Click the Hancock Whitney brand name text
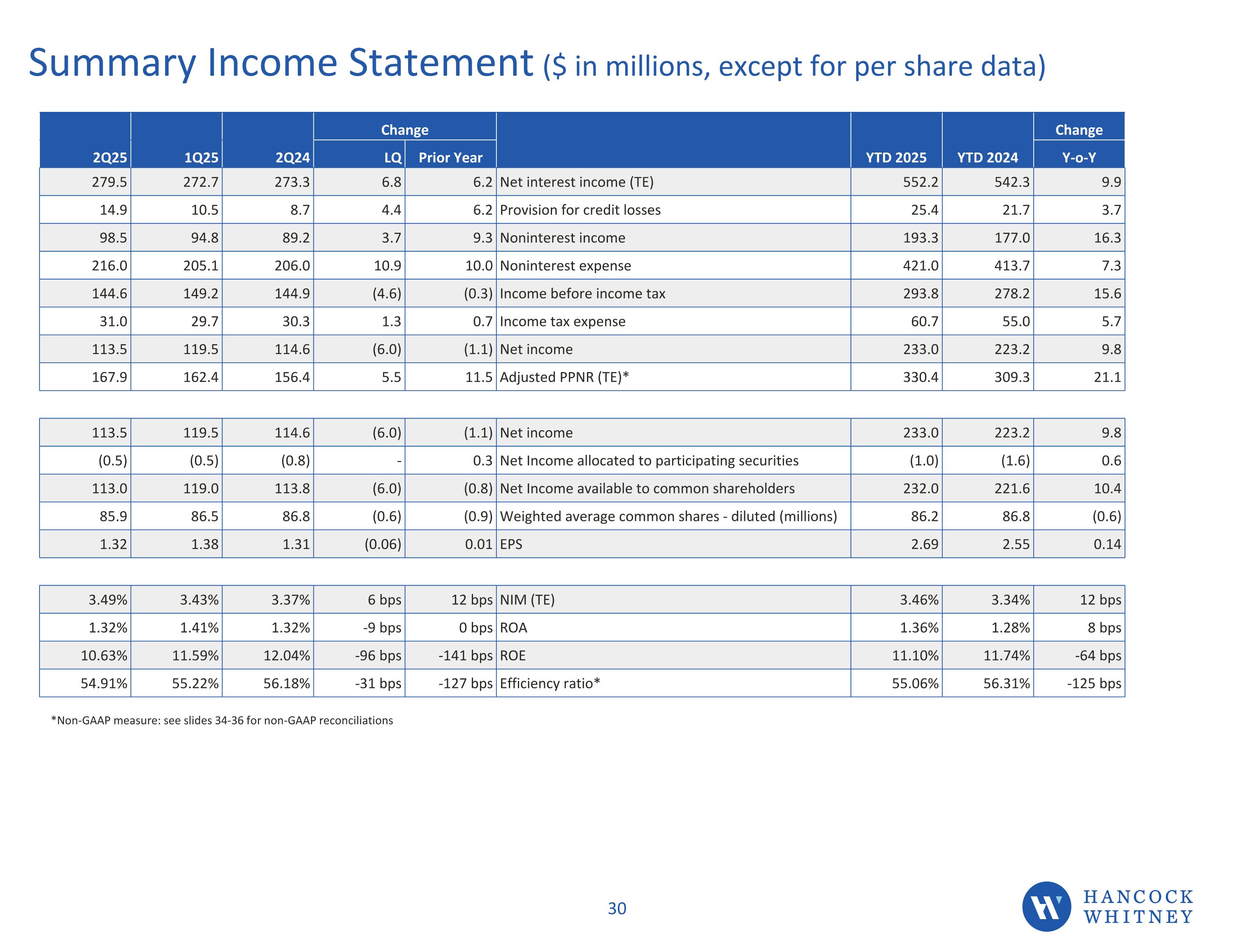 tap(1138, 906)
